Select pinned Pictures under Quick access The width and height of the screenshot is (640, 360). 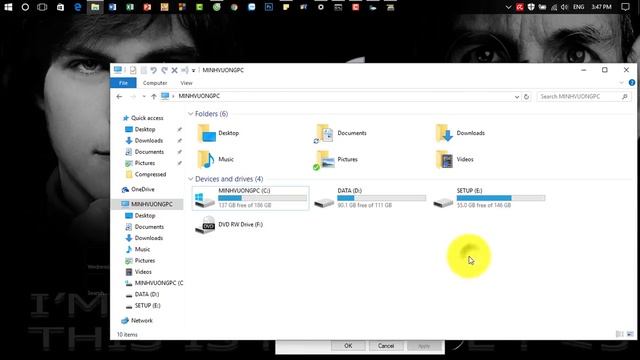tap(145, 163)
